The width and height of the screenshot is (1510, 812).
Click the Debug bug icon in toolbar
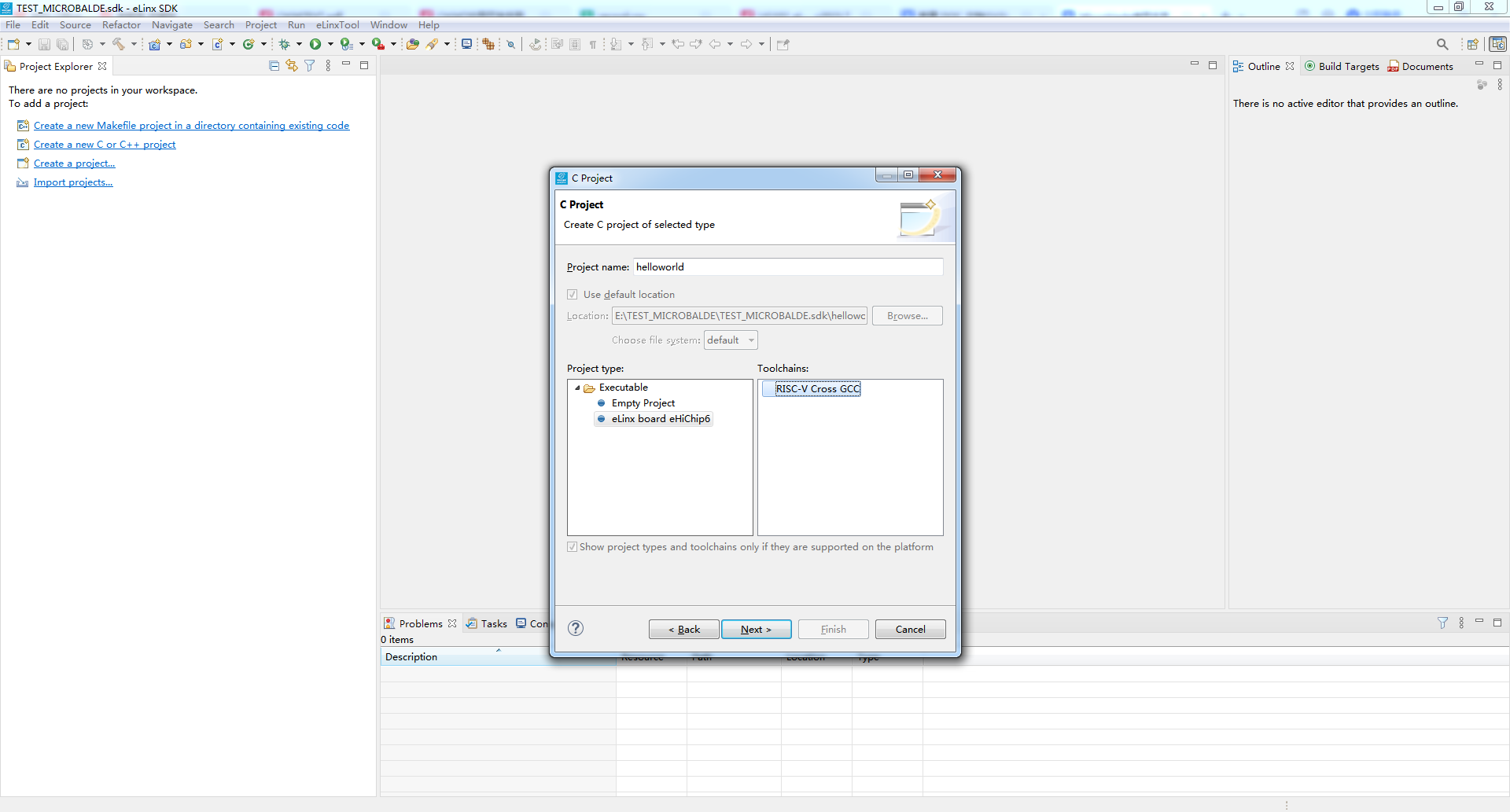[x=284, y=45]
